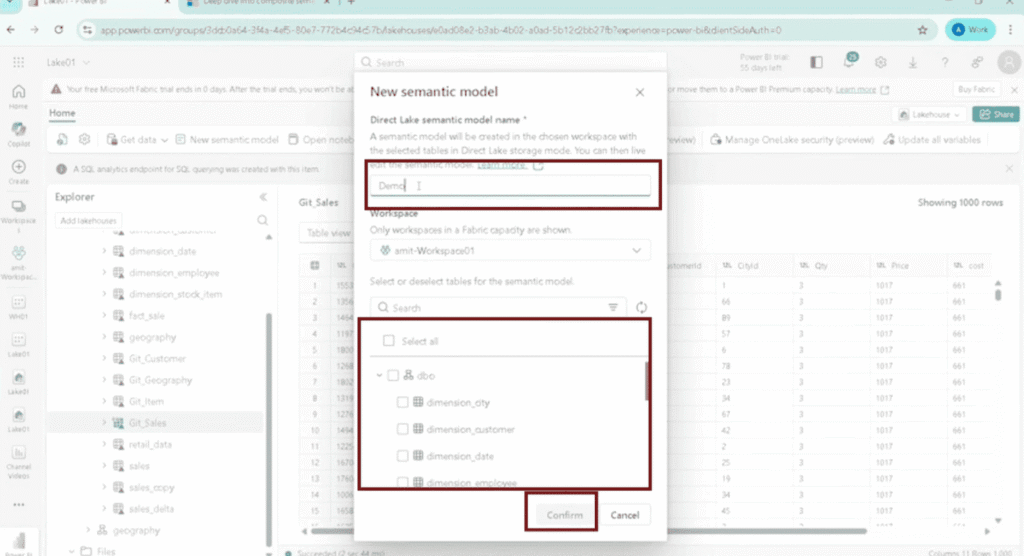Open the Home icon in left navigation
The width and height of the screenshot is (1024, 556).
(x=18, y=96)
